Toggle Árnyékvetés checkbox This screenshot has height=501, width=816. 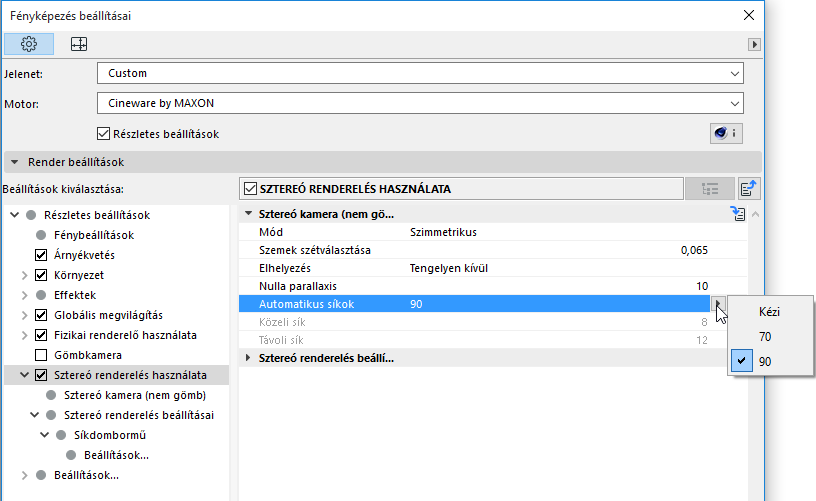click(41, 255)
